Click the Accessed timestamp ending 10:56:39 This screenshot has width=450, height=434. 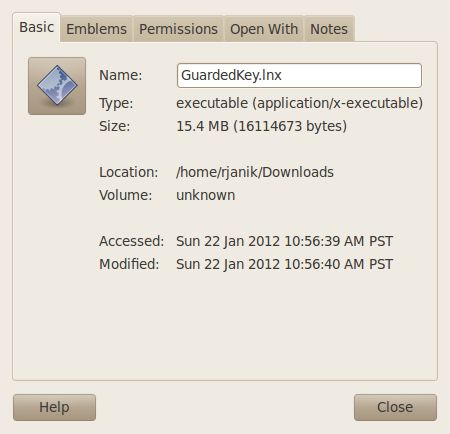coord(285,241)
